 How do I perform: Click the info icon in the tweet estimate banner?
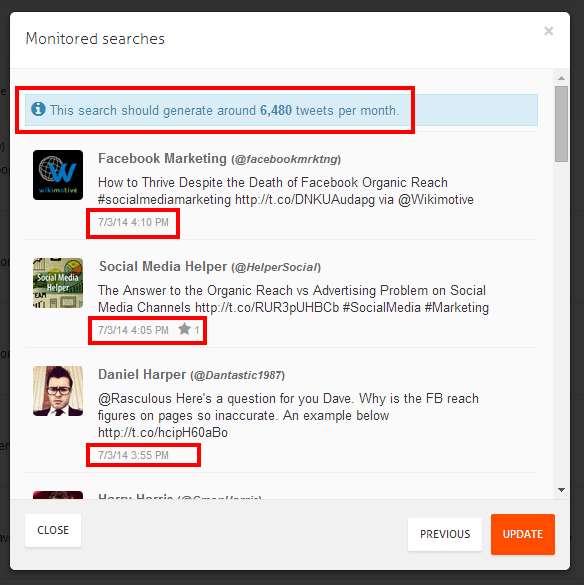[x=38, y=109]
